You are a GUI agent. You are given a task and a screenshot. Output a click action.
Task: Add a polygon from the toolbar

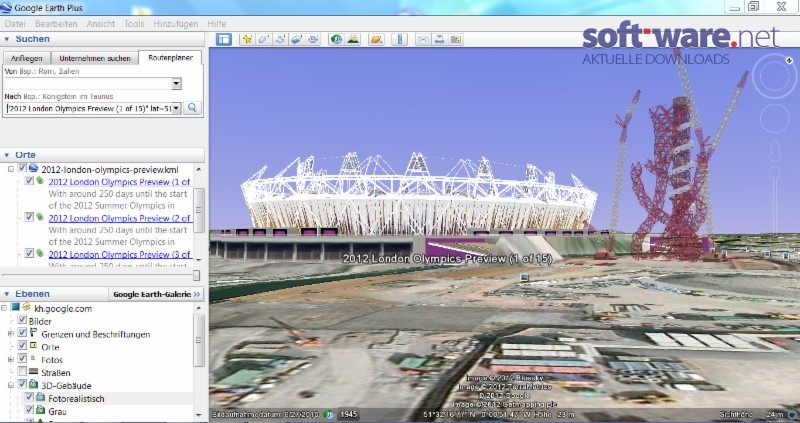click(263, 39)
